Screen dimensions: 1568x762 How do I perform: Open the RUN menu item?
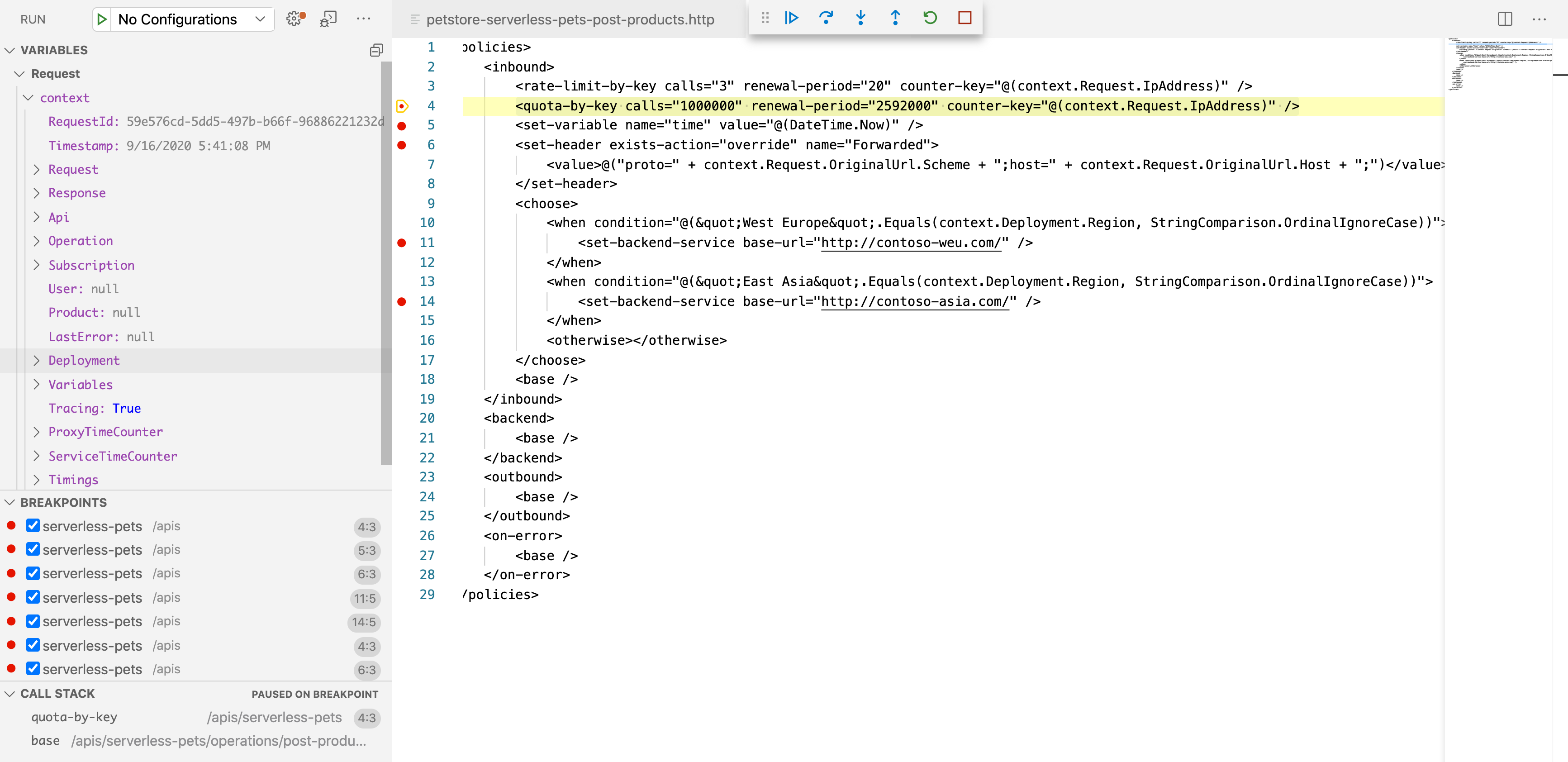tap(32, 18)
